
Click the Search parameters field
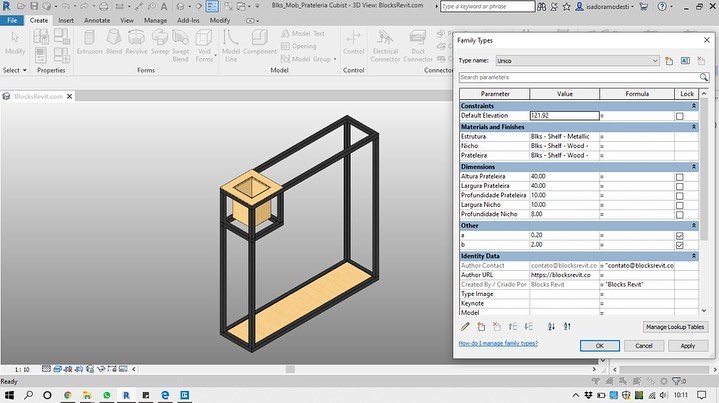coord(579,77)
